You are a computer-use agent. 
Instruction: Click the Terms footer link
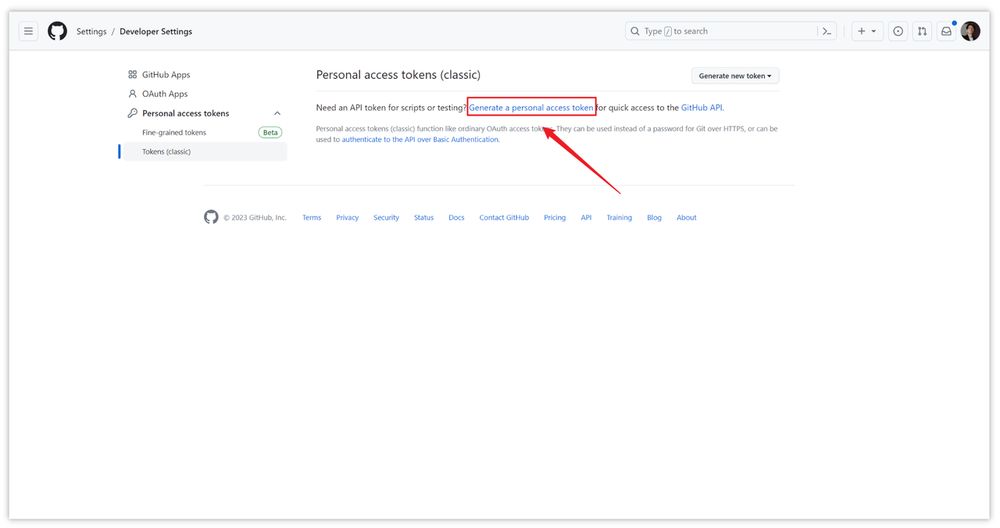(x=311, y=217)
